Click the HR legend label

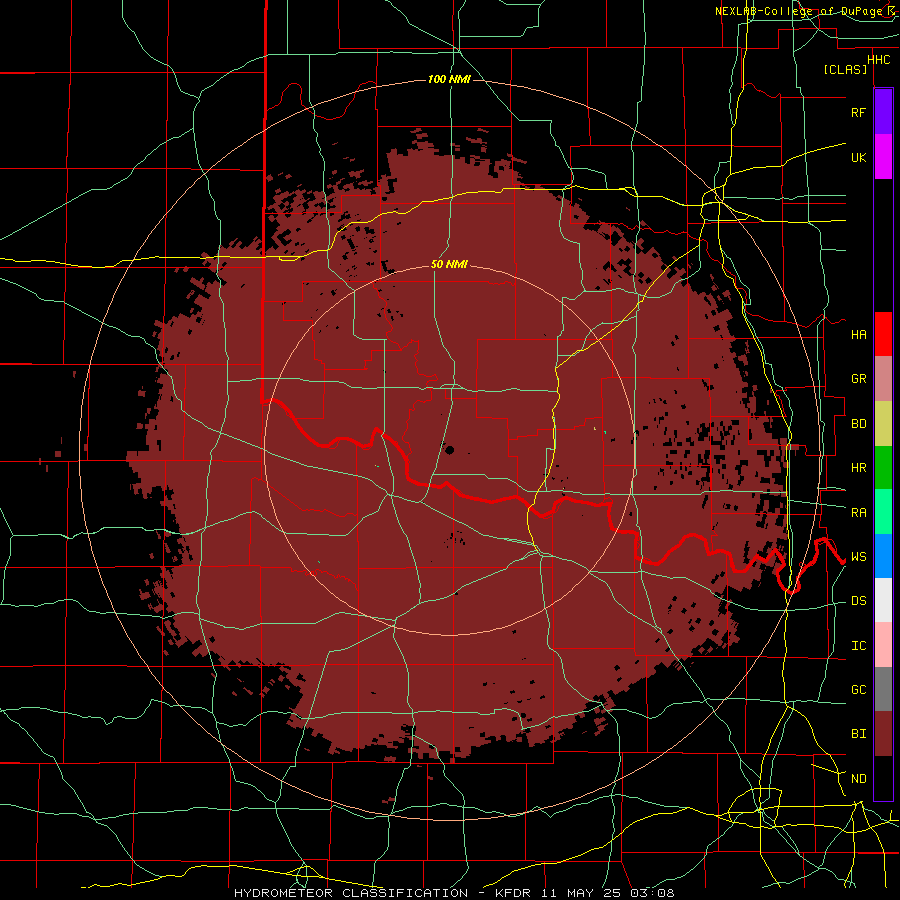(x=858, y=468)
